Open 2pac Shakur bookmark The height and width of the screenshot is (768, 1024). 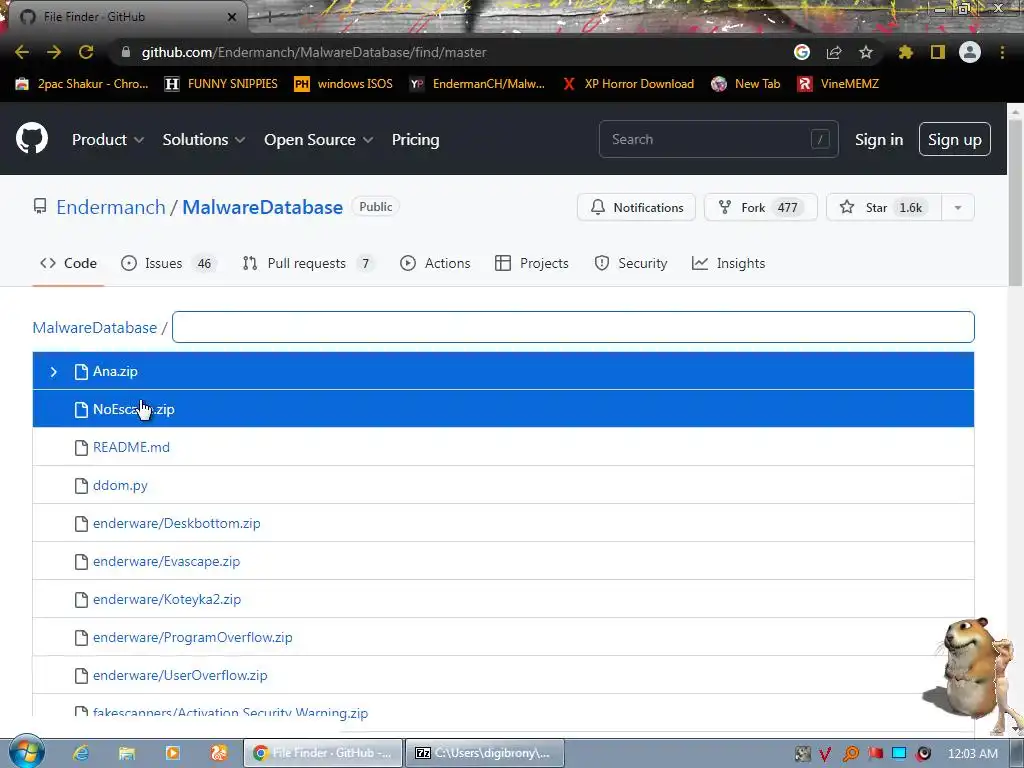click(x=82, y=84)
